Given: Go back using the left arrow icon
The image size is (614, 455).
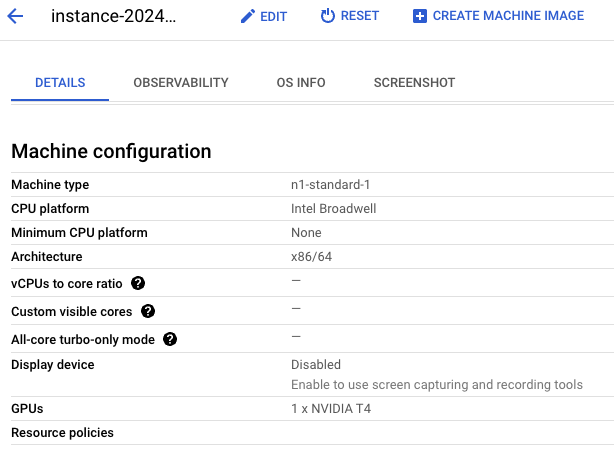Looking at the screenshot, I should (x=15, y=16).
